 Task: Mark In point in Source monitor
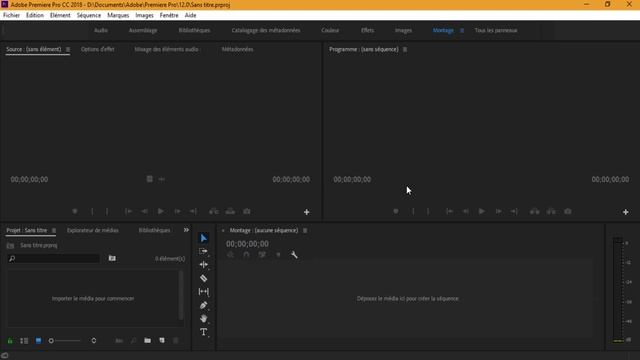pyautogui.click(x=92, y=211)
